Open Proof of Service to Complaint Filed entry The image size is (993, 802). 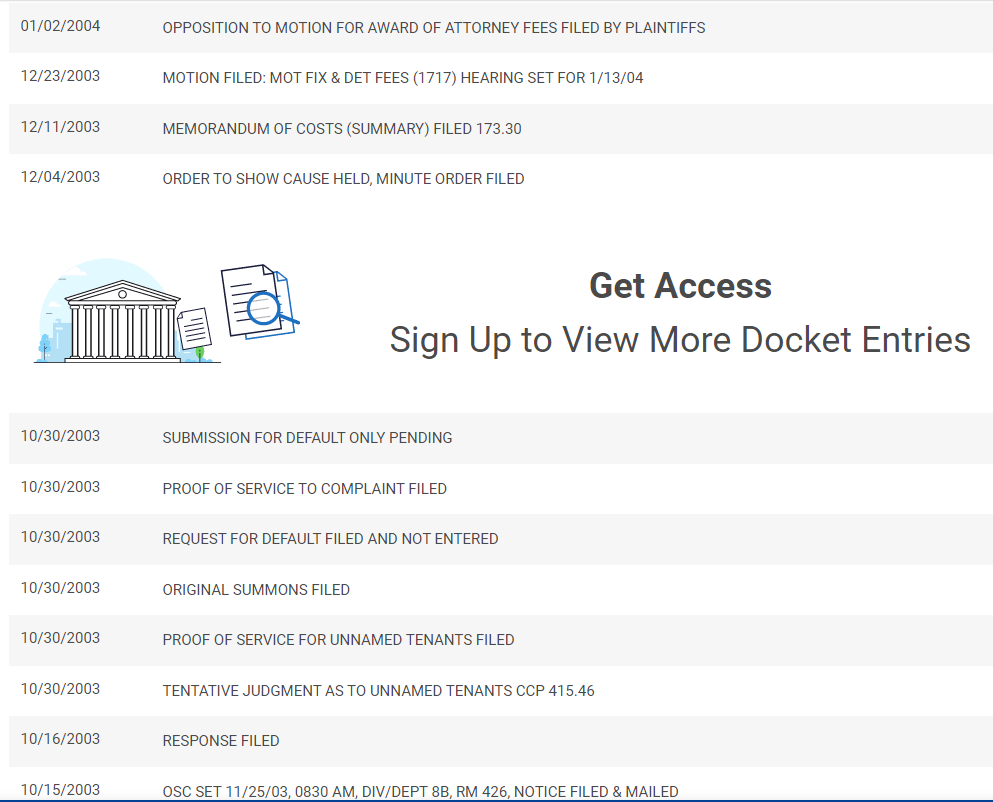(304, 489)
